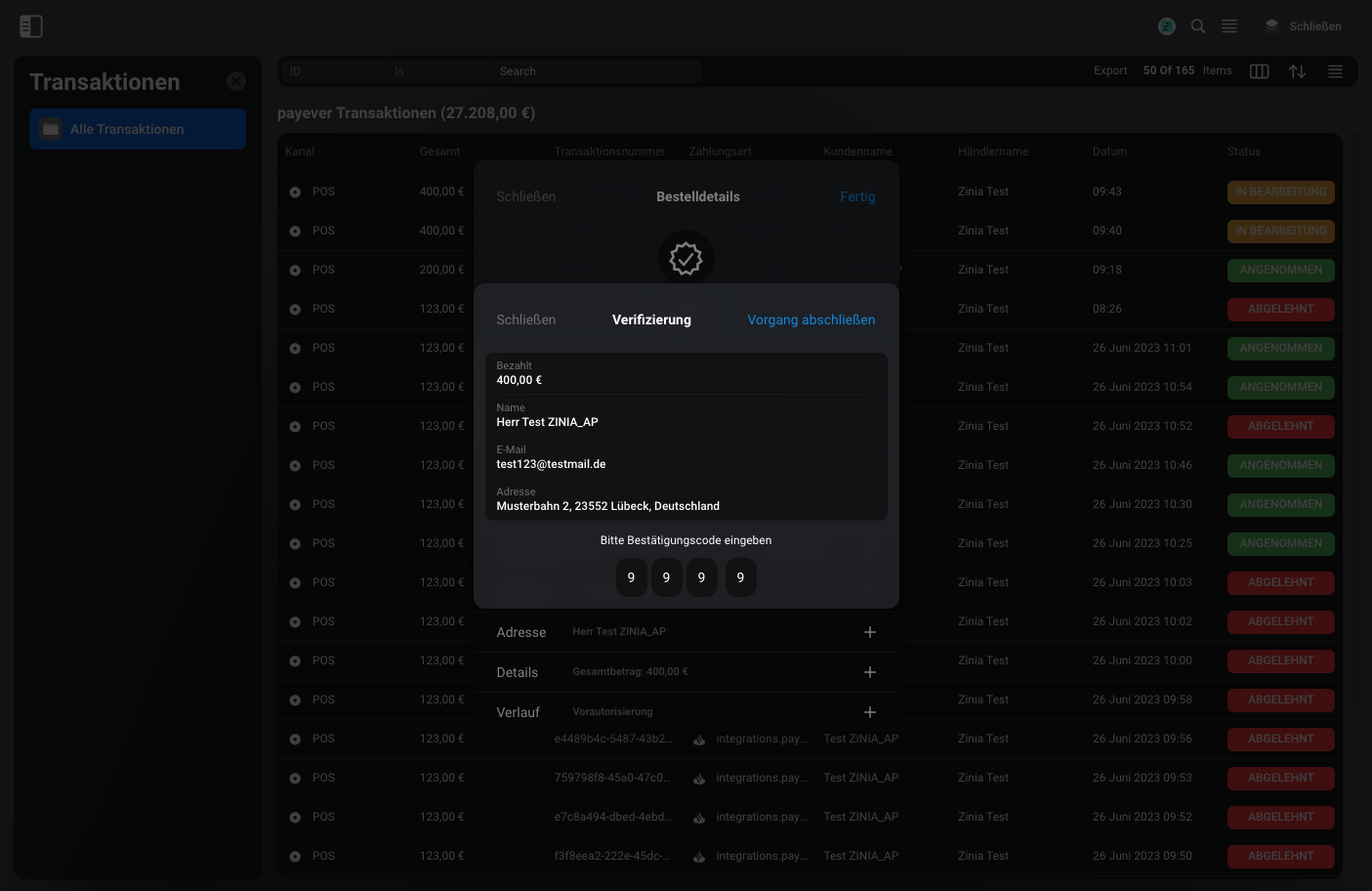This screenshot has width=1372, height=891.
Task: Click transaction number f3f8eea2-222e-45dc
Action: point(613,856)
